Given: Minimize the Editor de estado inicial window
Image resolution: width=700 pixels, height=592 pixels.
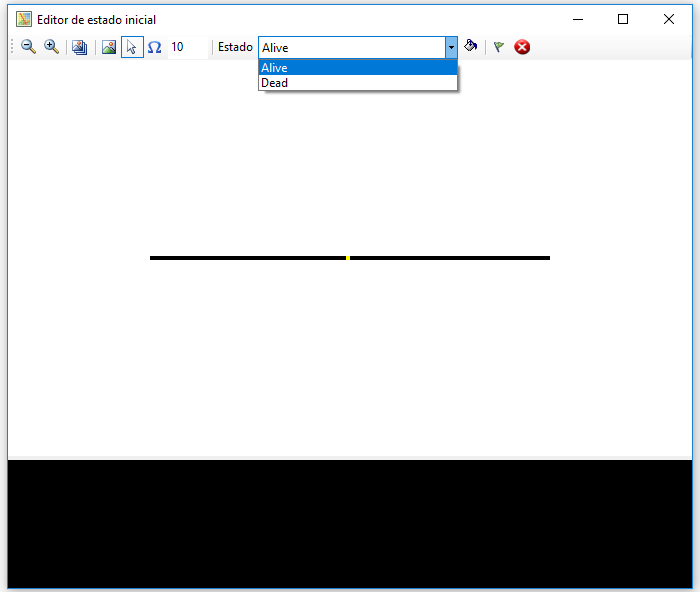Looking at the screenshot, I should click(578, 19).
